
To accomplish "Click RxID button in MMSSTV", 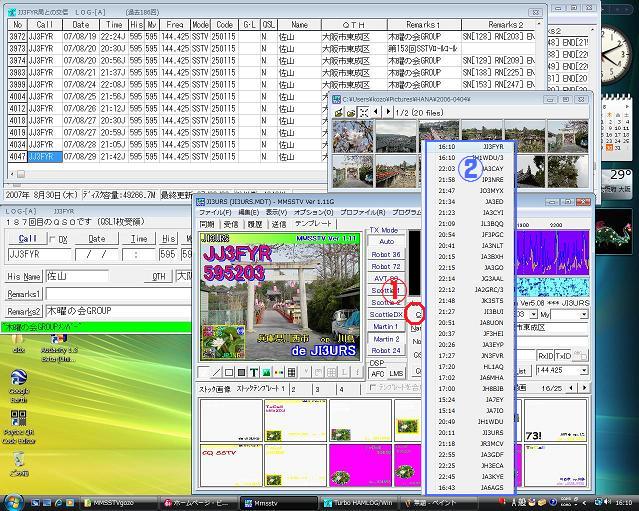I will click(545, 356).
